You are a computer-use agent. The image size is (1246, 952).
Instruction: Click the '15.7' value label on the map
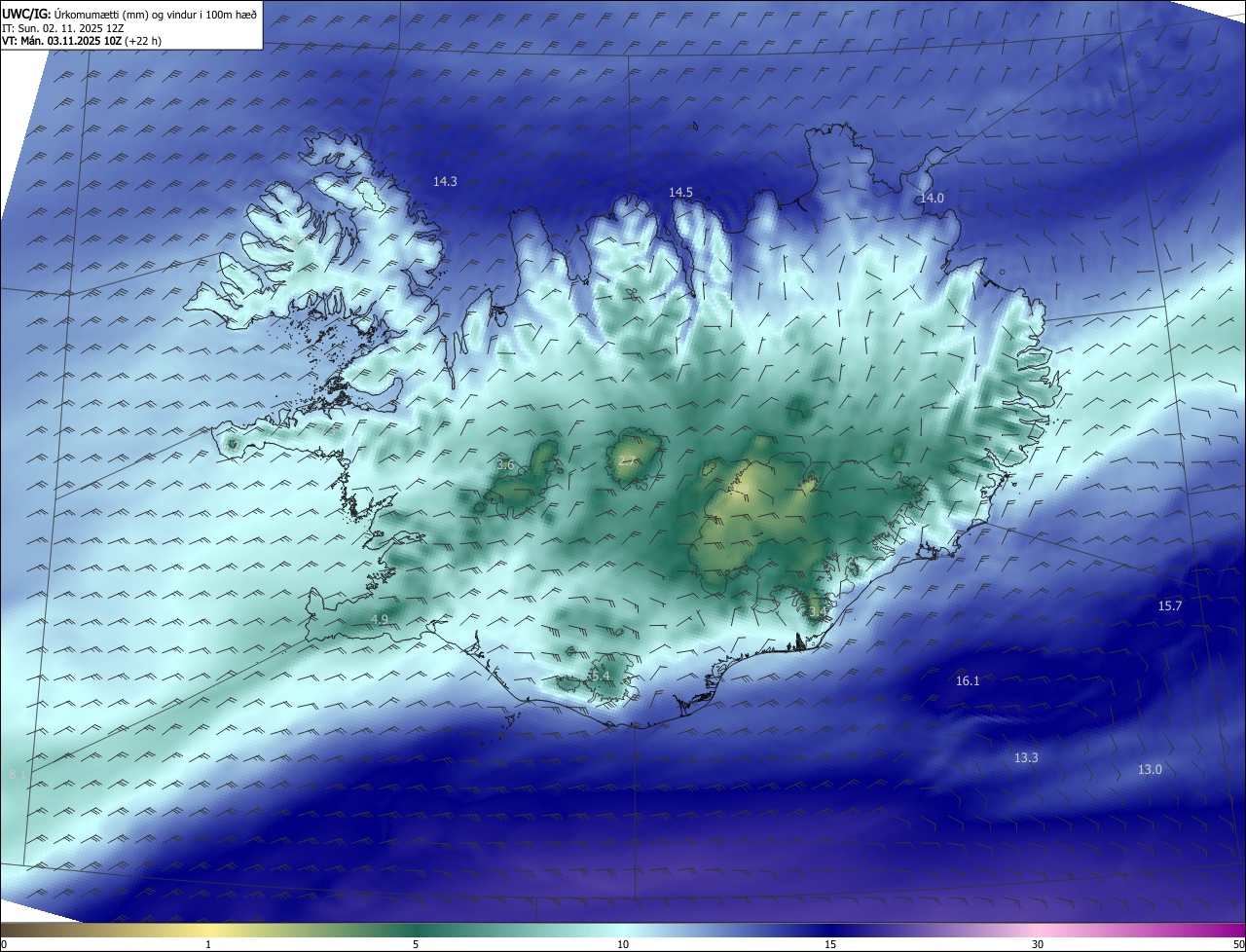point(1169,605)
